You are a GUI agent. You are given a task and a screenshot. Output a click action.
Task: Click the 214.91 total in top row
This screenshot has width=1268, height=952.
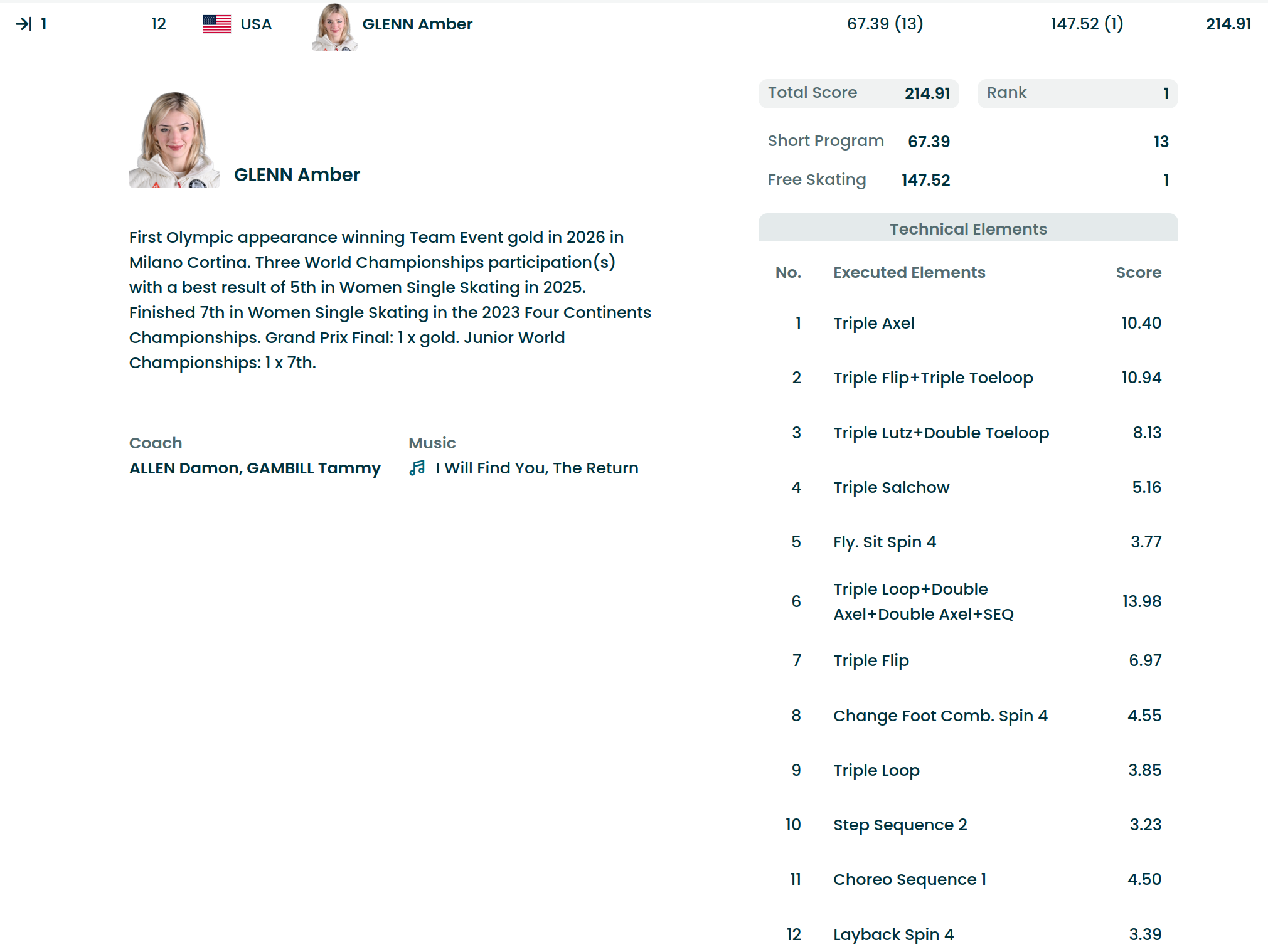pos(1228,24)
